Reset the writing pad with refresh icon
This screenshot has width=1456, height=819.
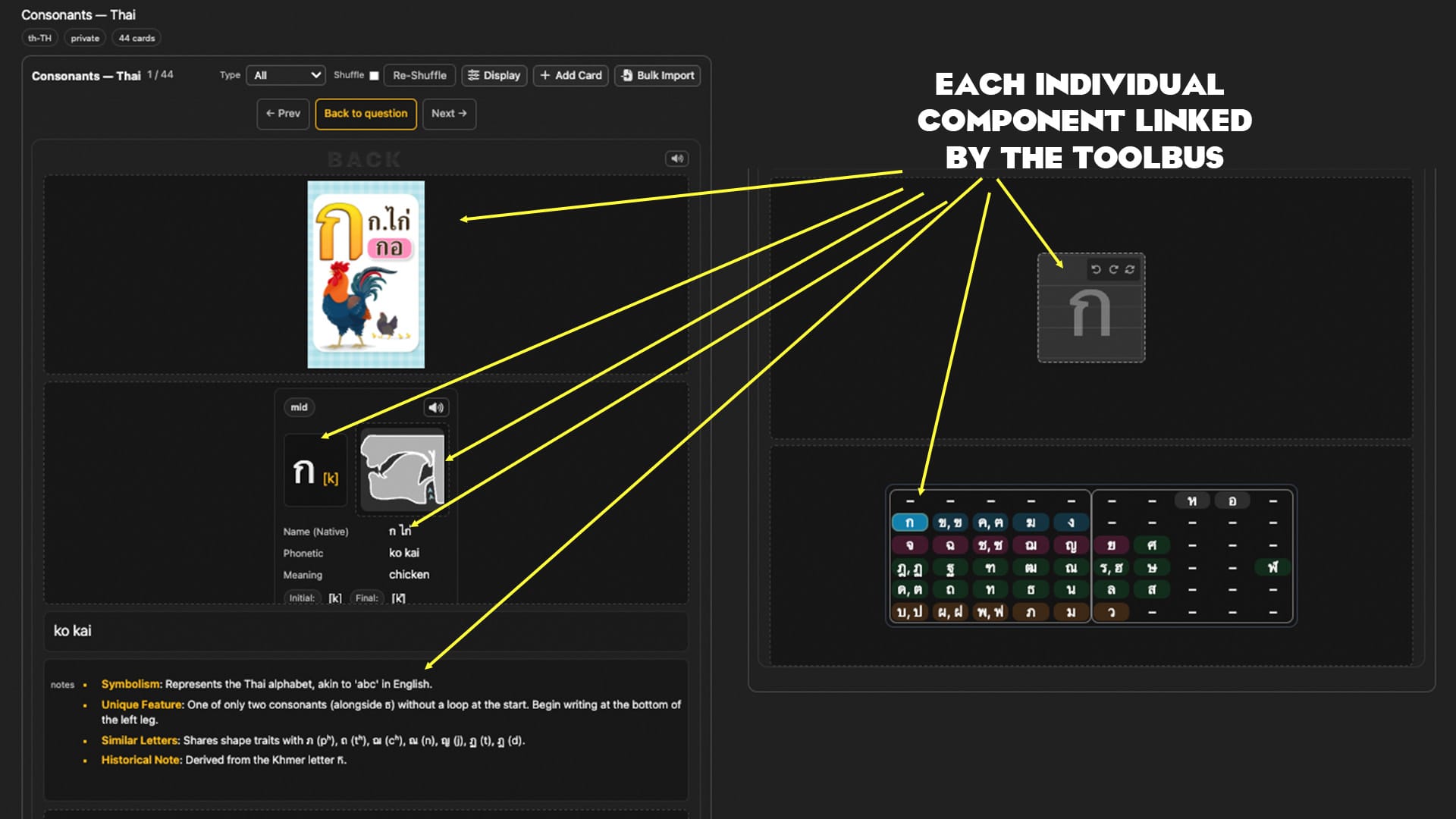(x=1130, y=269)
